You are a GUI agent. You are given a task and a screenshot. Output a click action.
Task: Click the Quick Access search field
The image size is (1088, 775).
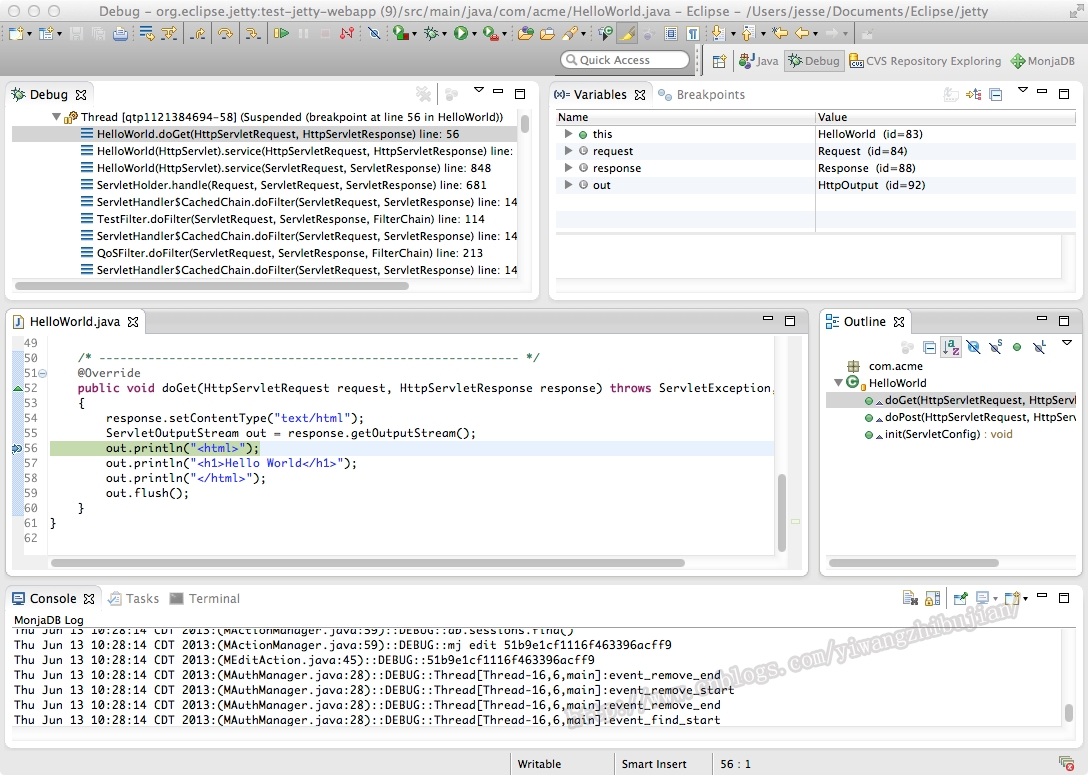(x=625, y=60)
